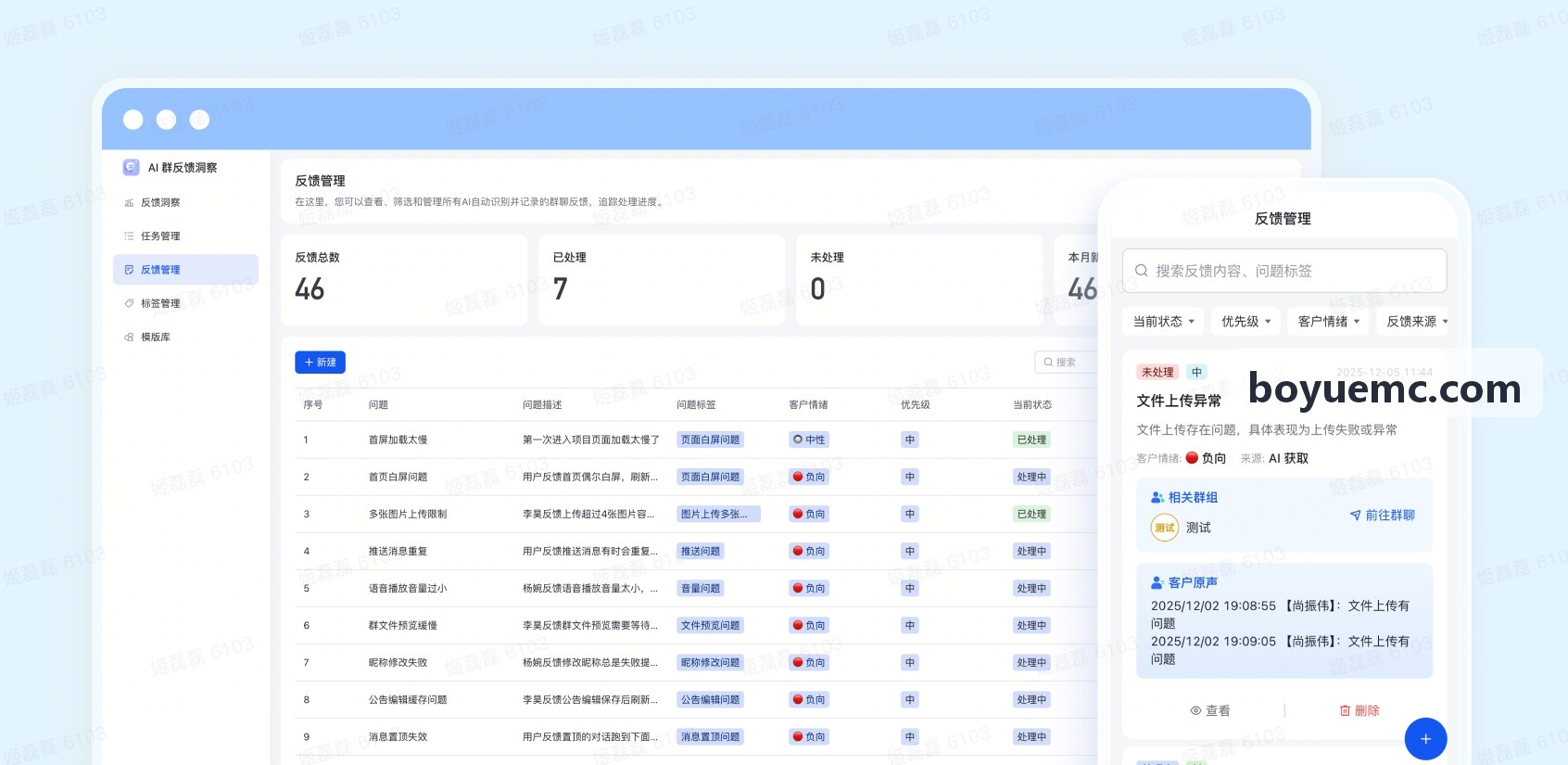Click the 已处理 status in row 3

click(1031, 514)
